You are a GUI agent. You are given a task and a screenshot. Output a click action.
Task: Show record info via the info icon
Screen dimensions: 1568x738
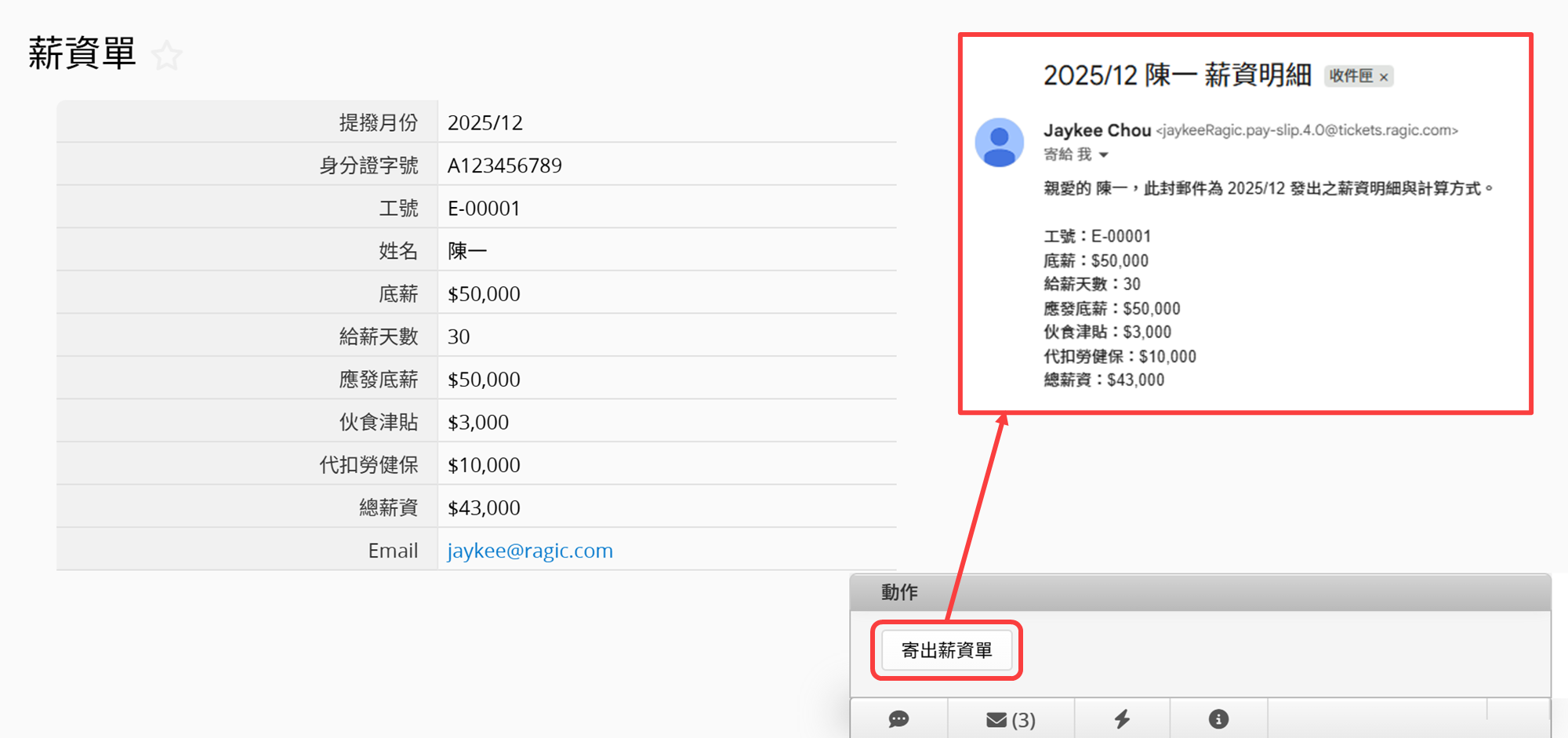[x=1218, y=719]
